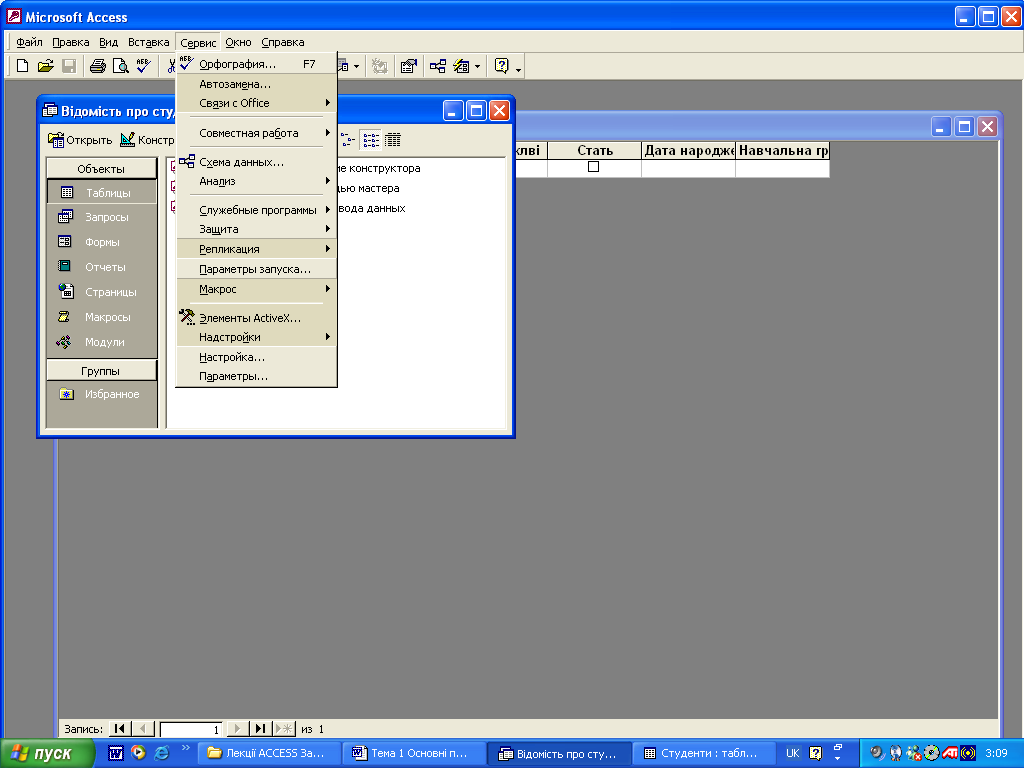Viewport: 1024px width, 768px height.
Task: Switch database window to list view
Action: [x=371, y=140]
